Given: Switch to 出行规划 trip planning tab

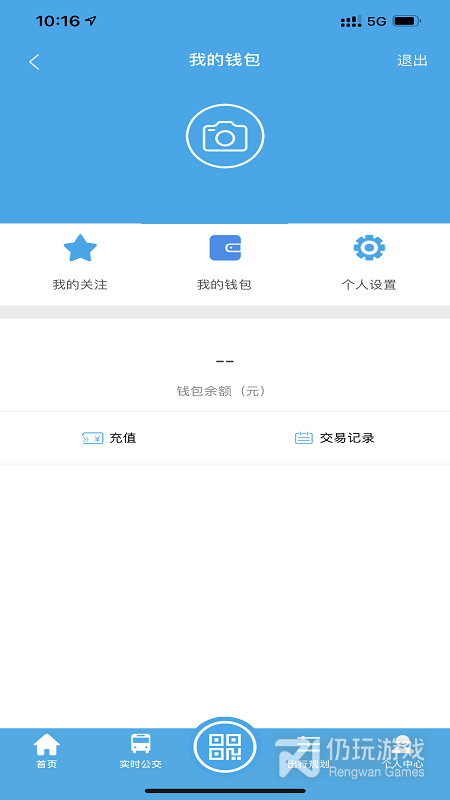Looking at the screenshot, I should 308,753.
